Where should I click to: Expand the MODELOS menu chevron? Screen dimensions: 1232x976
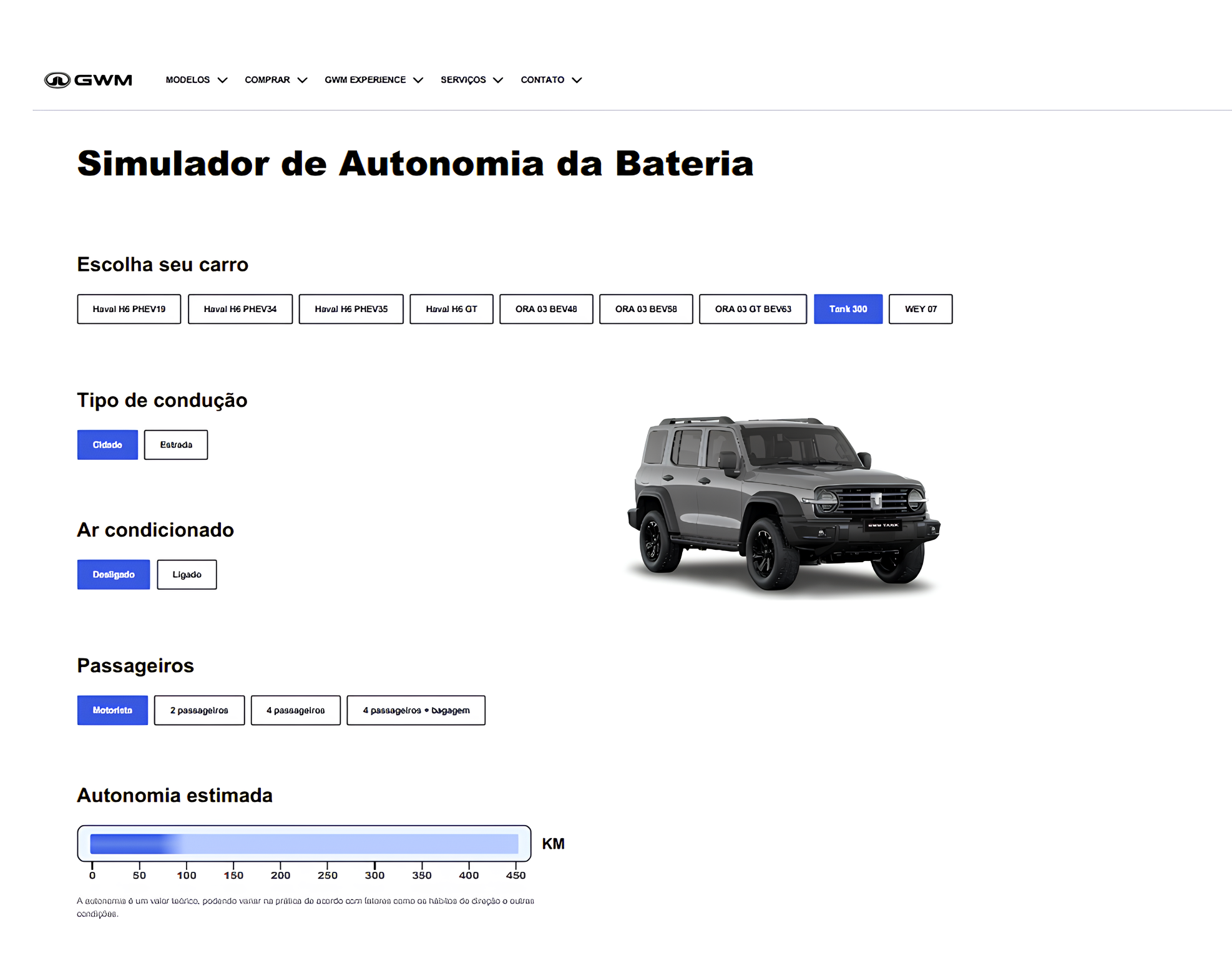pos(222,81)
